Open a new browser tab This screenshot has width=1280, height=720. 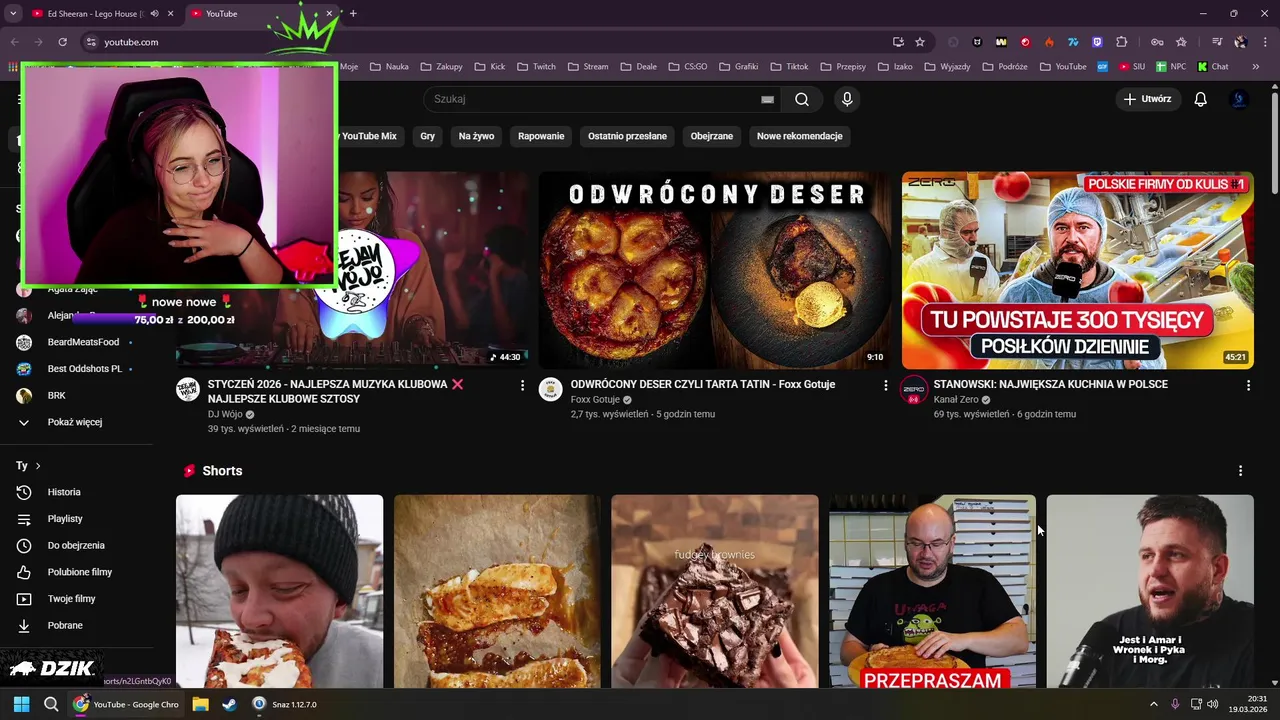pos(353,14)
